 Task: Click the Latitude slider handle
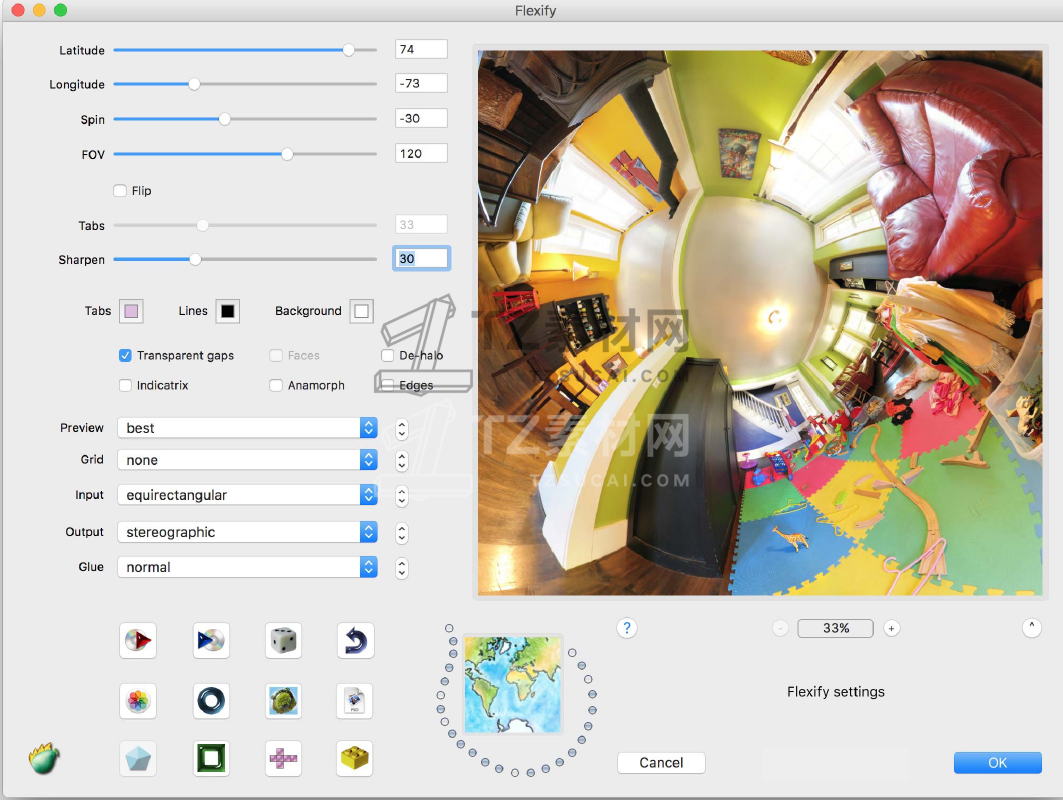click(348, 49)
